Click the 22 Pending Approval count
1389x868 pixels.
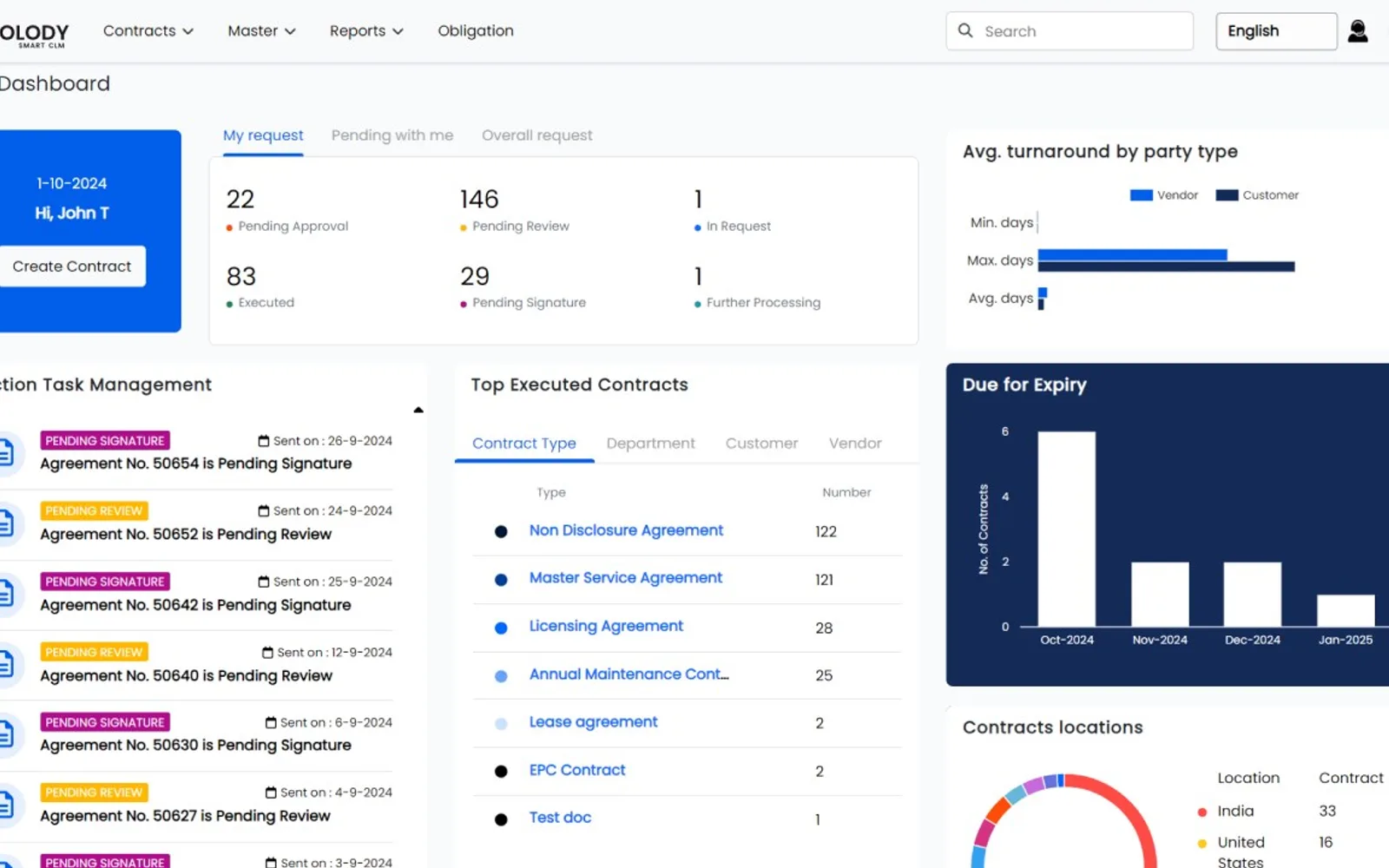(240, 200)
